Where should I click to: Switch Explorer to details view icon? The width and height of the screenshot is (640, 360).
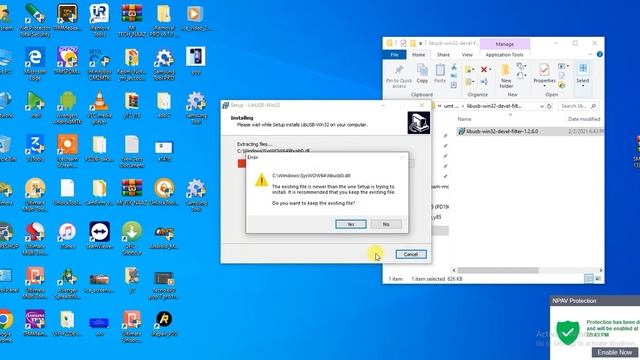(588, 279)
